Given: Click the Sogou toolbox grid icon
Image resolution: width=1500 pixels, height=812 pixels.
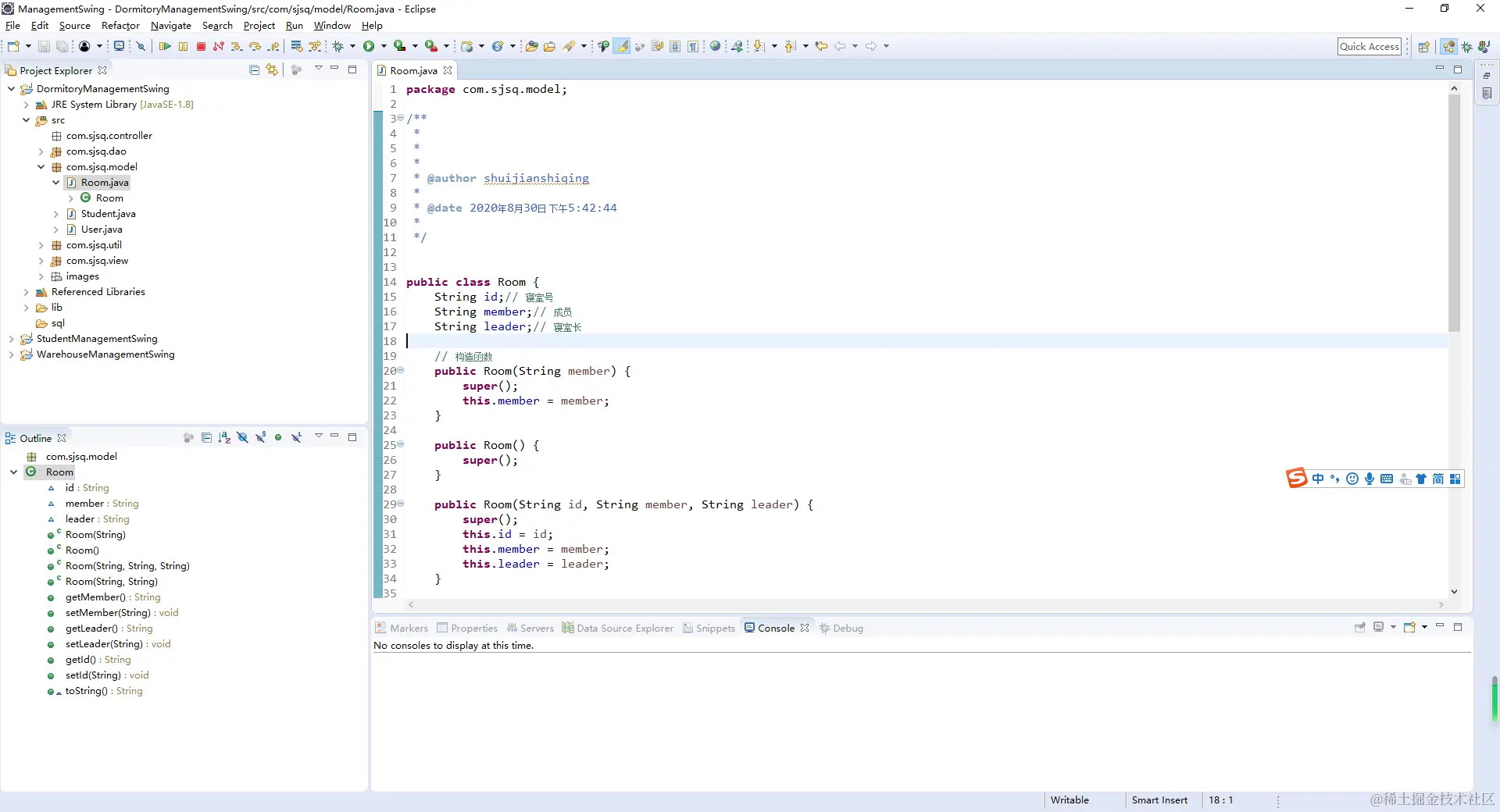Looking at the screenshot, I should [x=1455, y=479].
